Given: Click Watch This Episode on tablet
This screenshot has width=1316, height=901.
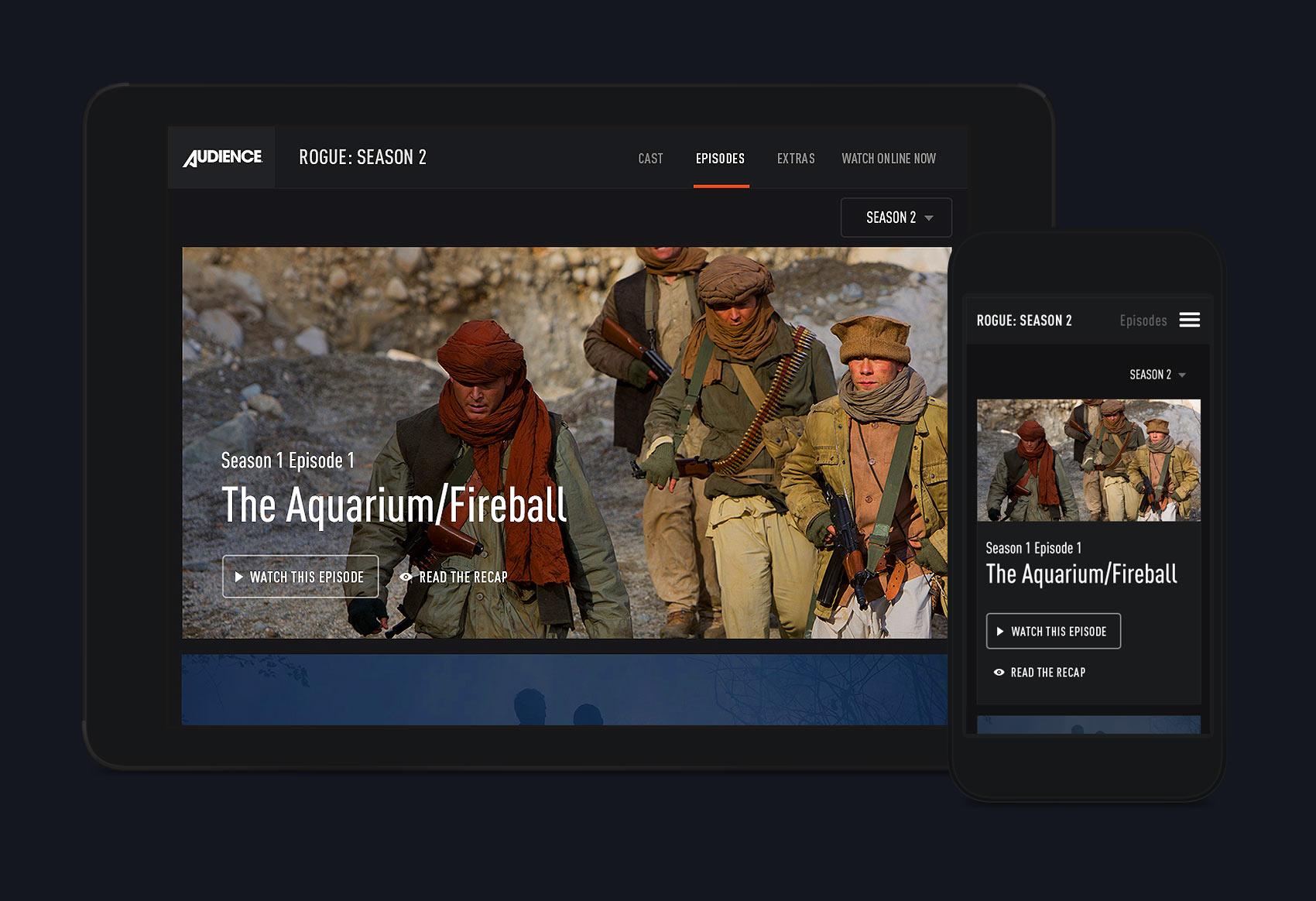Looking at the screenshot, I should point(300,577).
